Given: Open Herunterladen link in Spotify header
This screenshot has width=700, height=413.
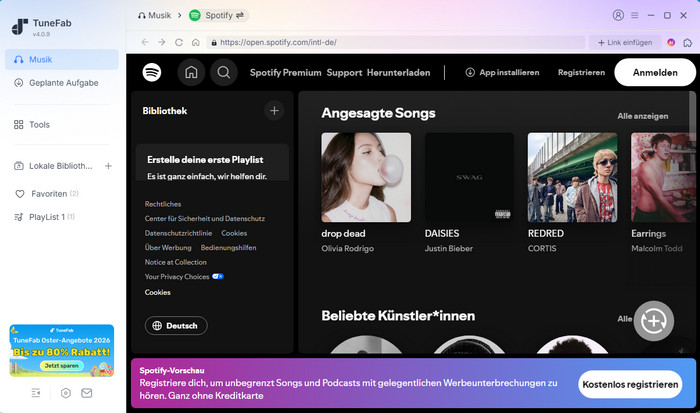Looking at the screenshot, I should tap(398, 72).
